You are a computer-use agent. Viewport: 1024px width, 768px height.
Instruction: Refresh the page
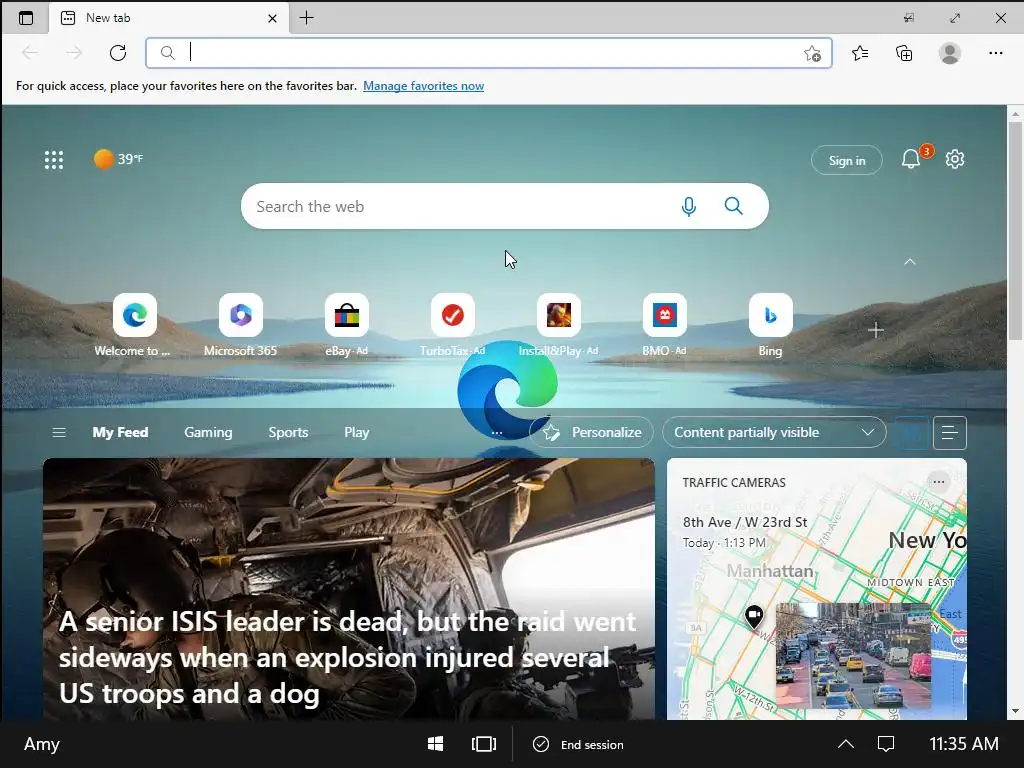pyautogui.click(x=118, y=53)
